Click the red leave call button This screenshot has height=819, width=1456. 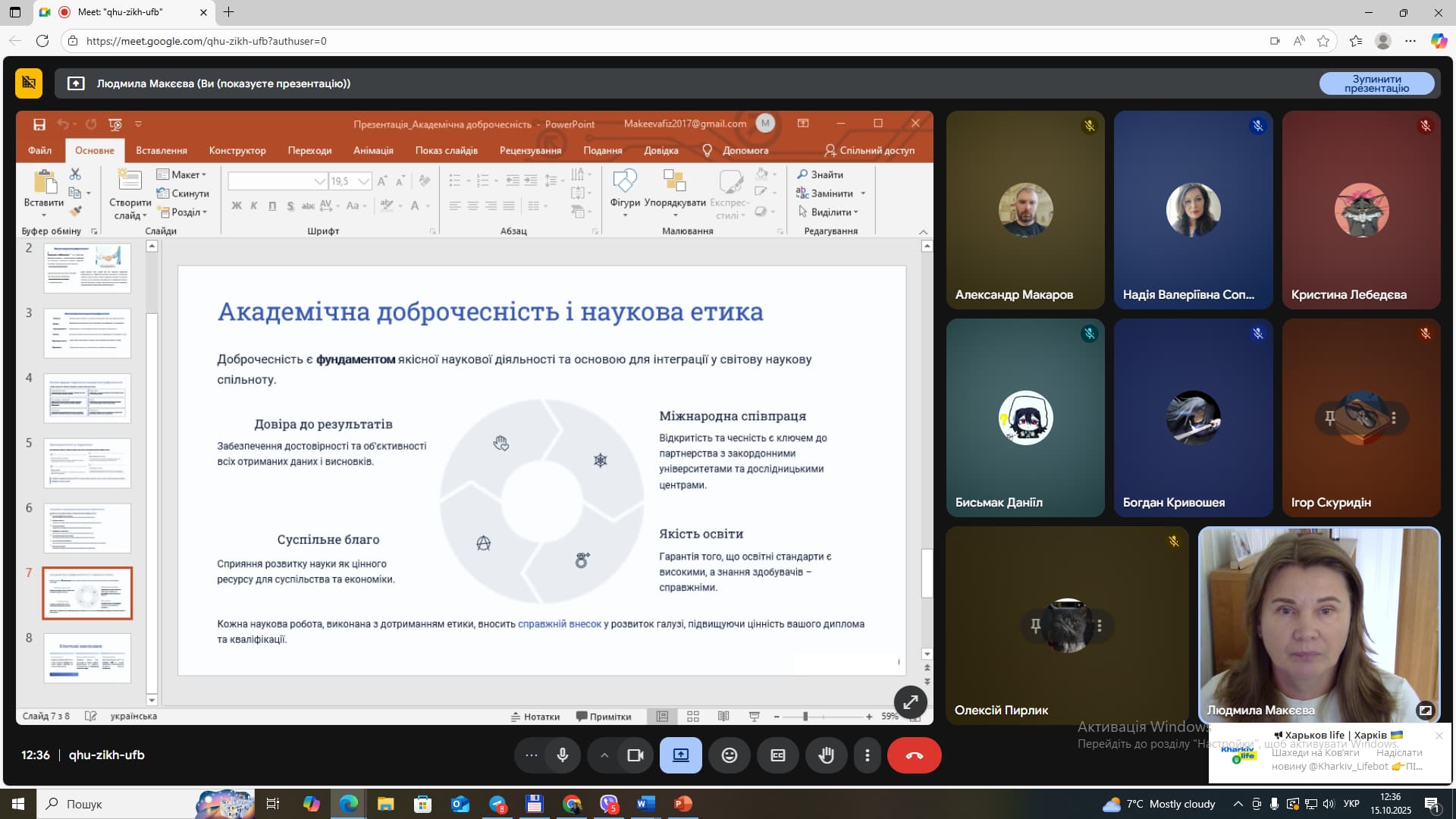pos(914,755)
